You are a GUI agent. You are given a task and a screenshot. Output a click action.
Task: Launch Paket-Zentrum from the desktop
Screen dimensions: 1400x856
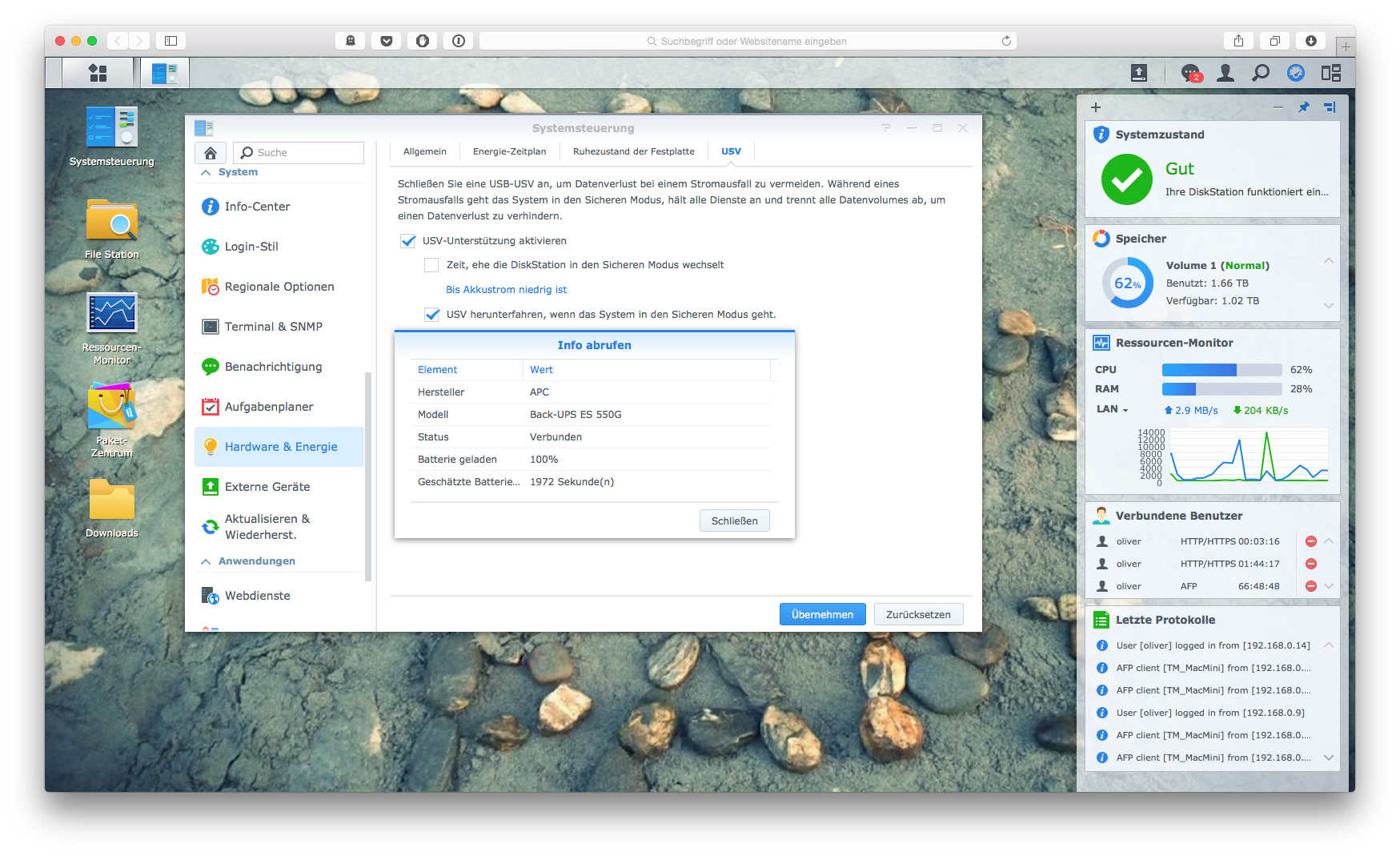pyautogui.click(x=112, y=407)
